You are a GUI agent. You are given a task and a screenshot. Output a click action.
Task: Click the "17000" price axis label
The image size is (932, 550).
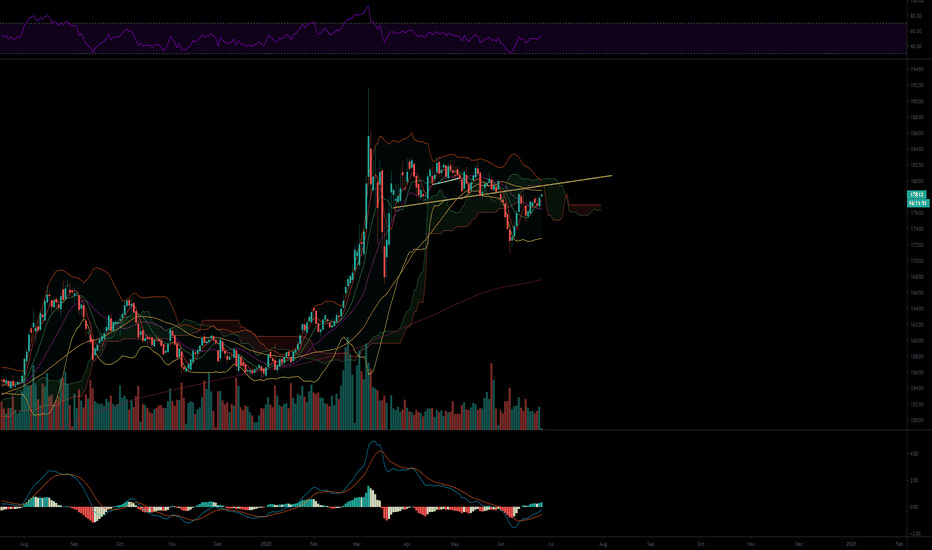pyautogui.click(x=917, y=261)
